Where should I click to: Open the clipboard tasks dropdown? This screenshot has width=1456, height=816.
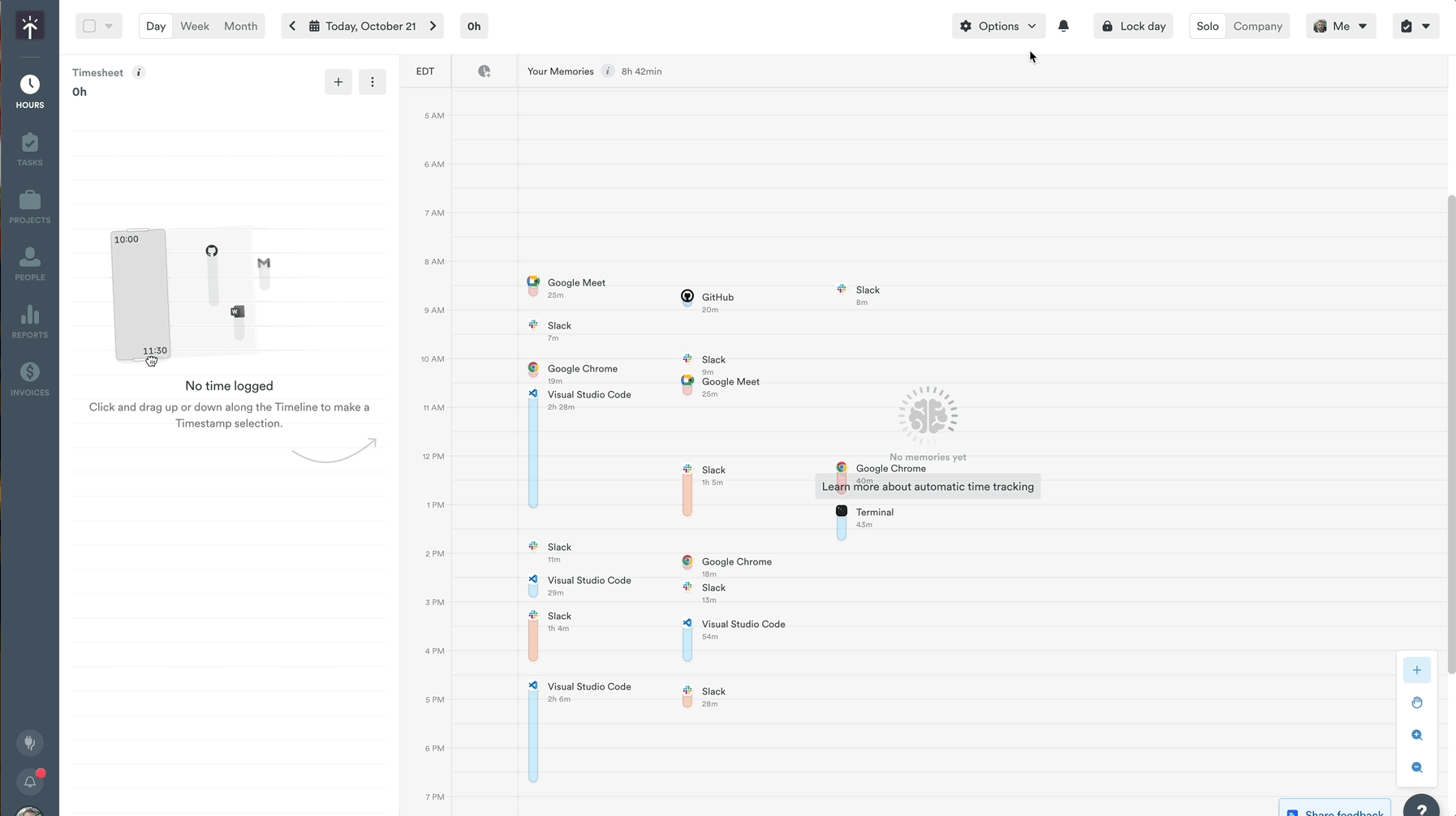click(x=1415, y=26)
